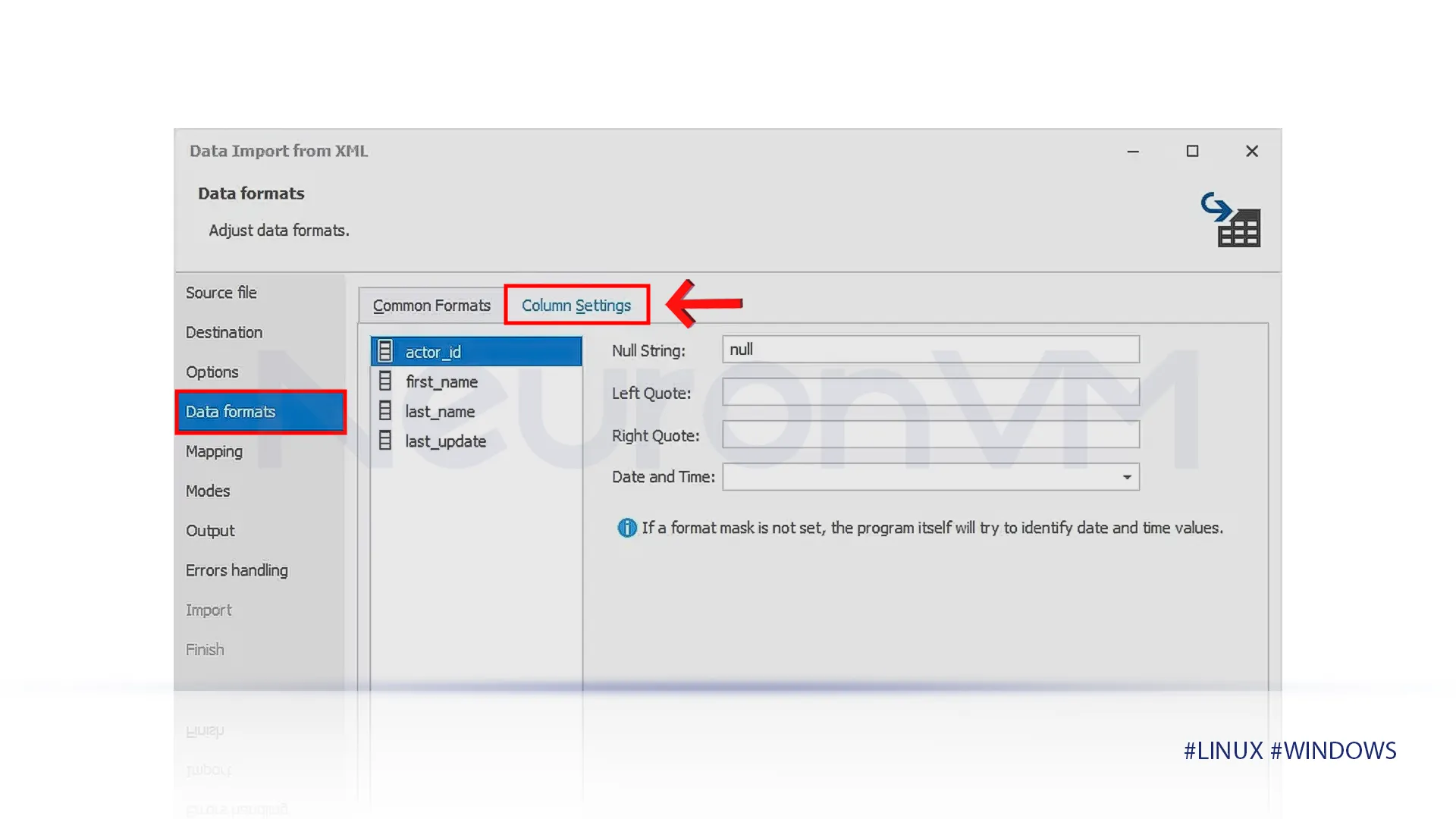Navigate to the Mapping step
This screenshot has width=1456, height=819.
coord(214,451)
